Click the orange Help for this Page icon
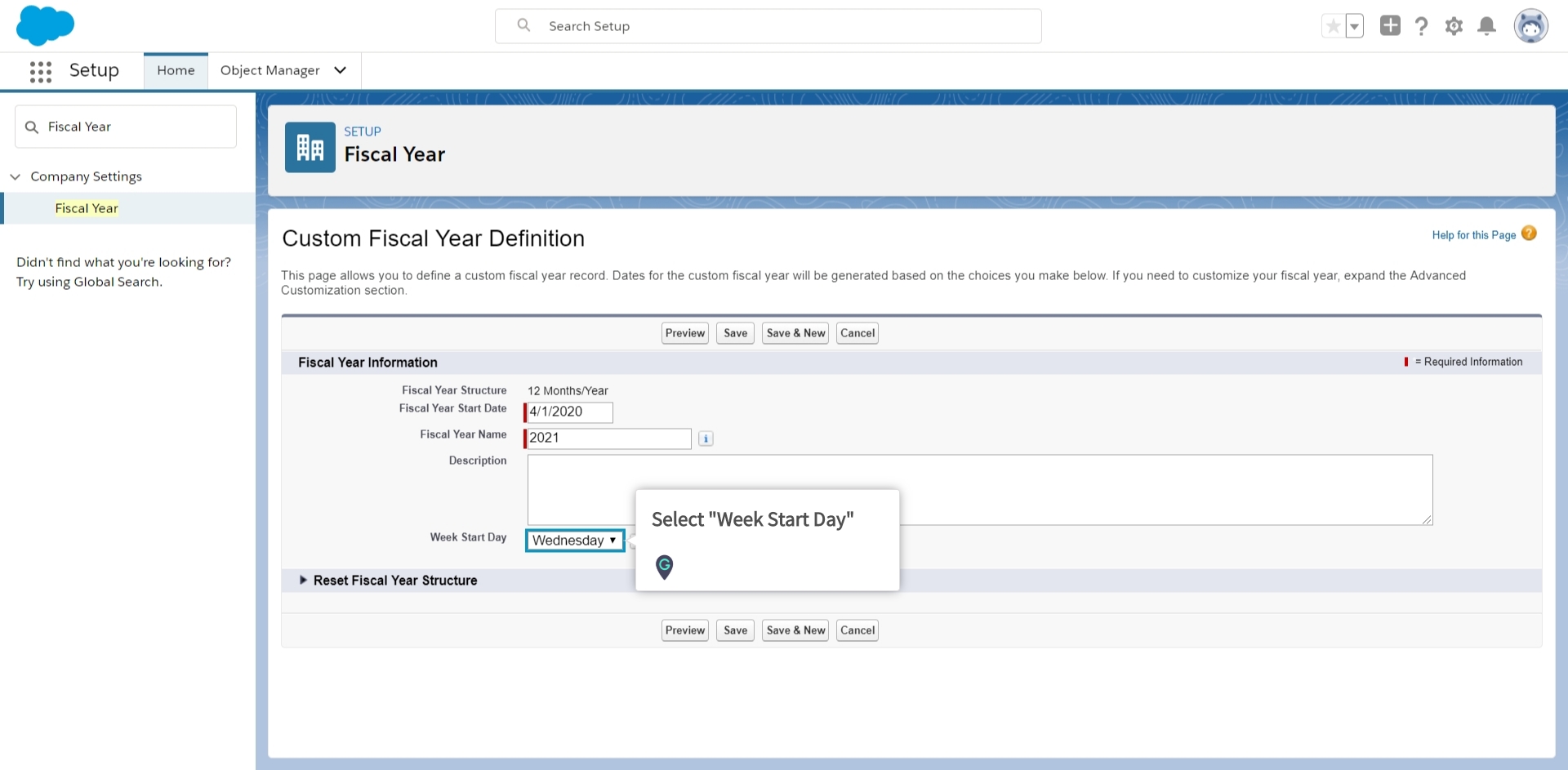Screen dimensions: 1568x770 click(x=1530, y=234)
